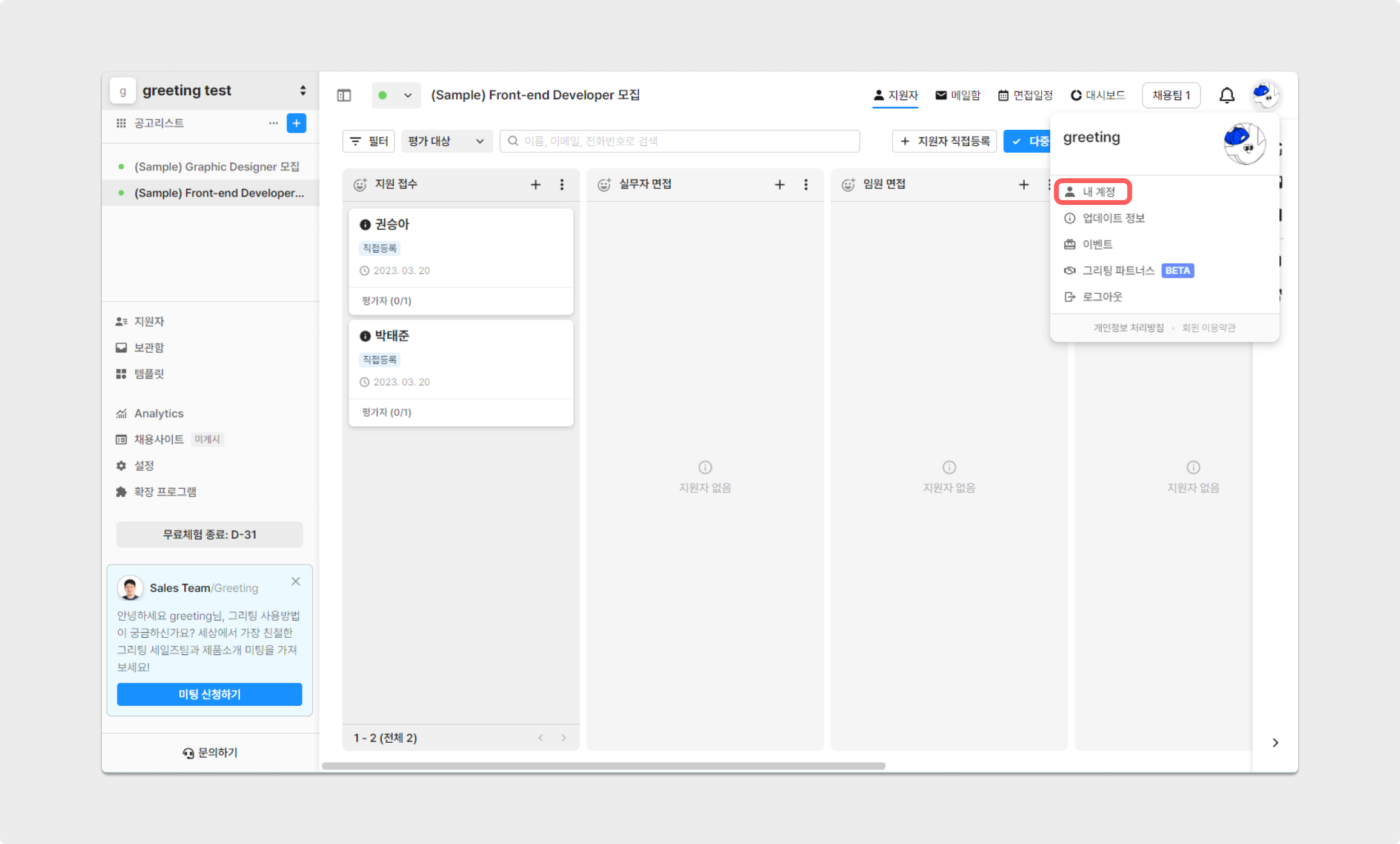The image size is (1400, 844).
Task: Click the 미팅 신청하기 button
Action: pyautogui.click(x=210, y=694)
